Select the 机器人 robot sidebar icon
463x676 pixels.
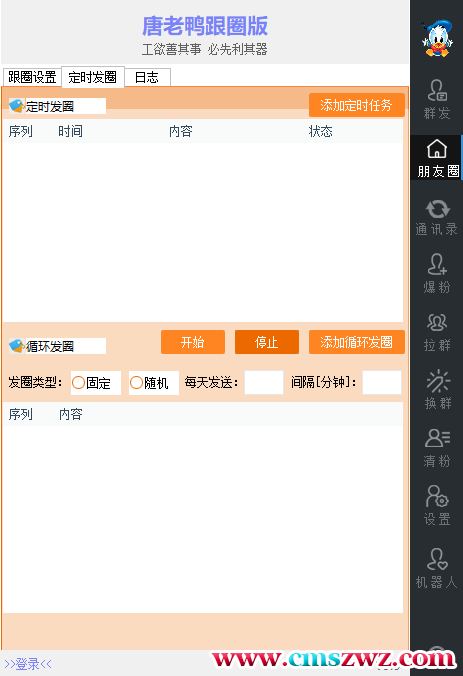coord(437,568)
